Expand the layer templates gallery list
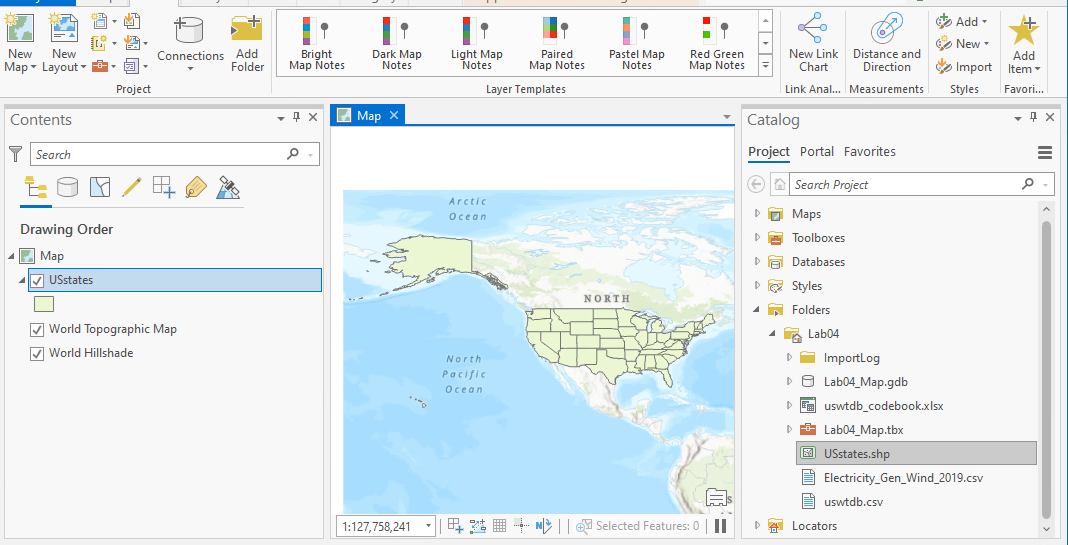 [766, 65]
